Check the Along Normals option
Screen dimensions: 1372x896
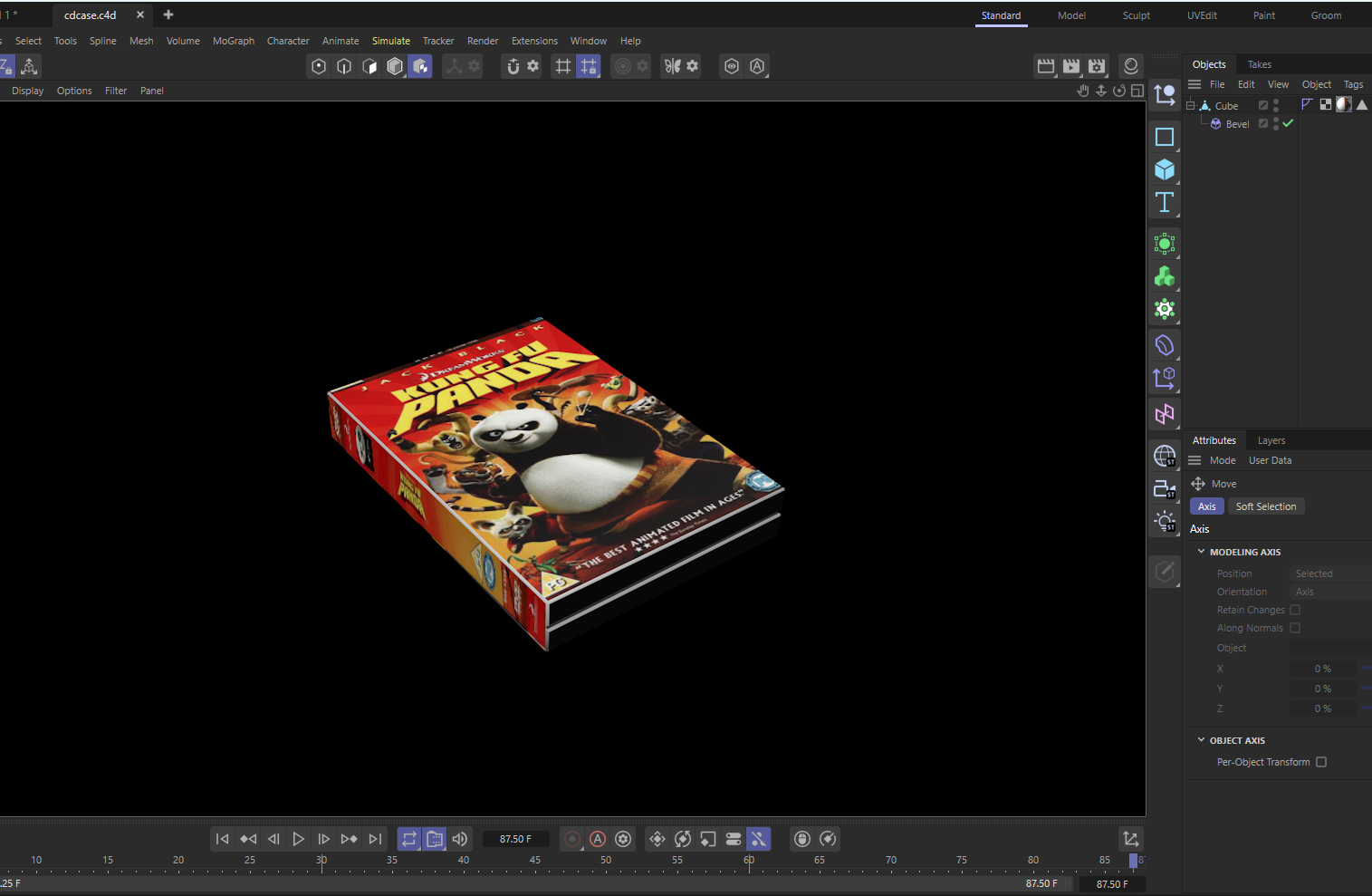[1296, 628]
